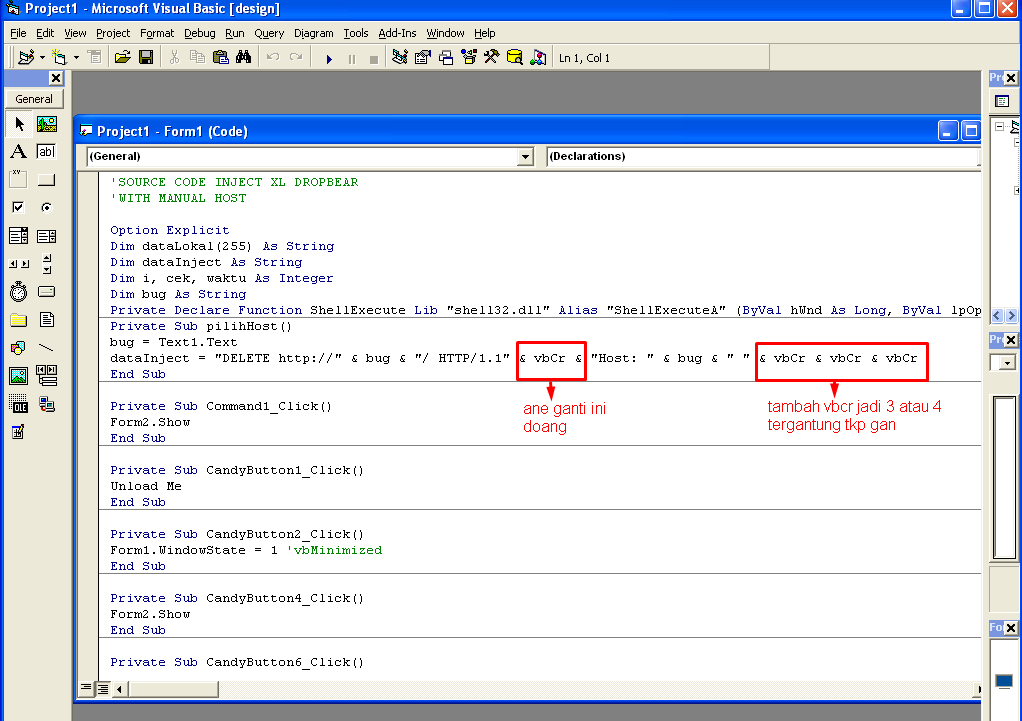
Task: Select the DirListBox folder tool
Action: 19,319
